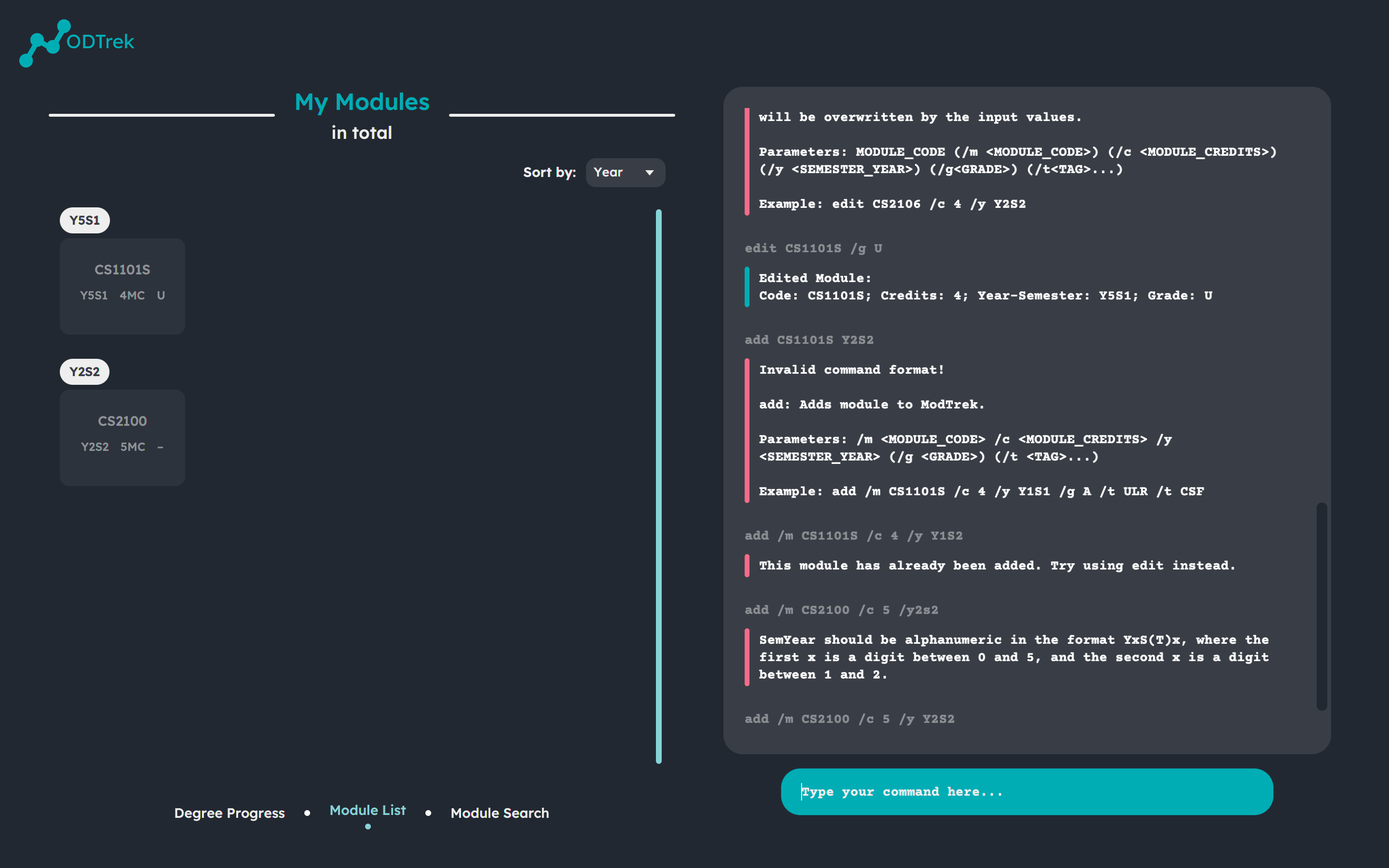This screenshot has width=1389, height=868.
Task: Focus the command input field
Action: coord(1027,792)
